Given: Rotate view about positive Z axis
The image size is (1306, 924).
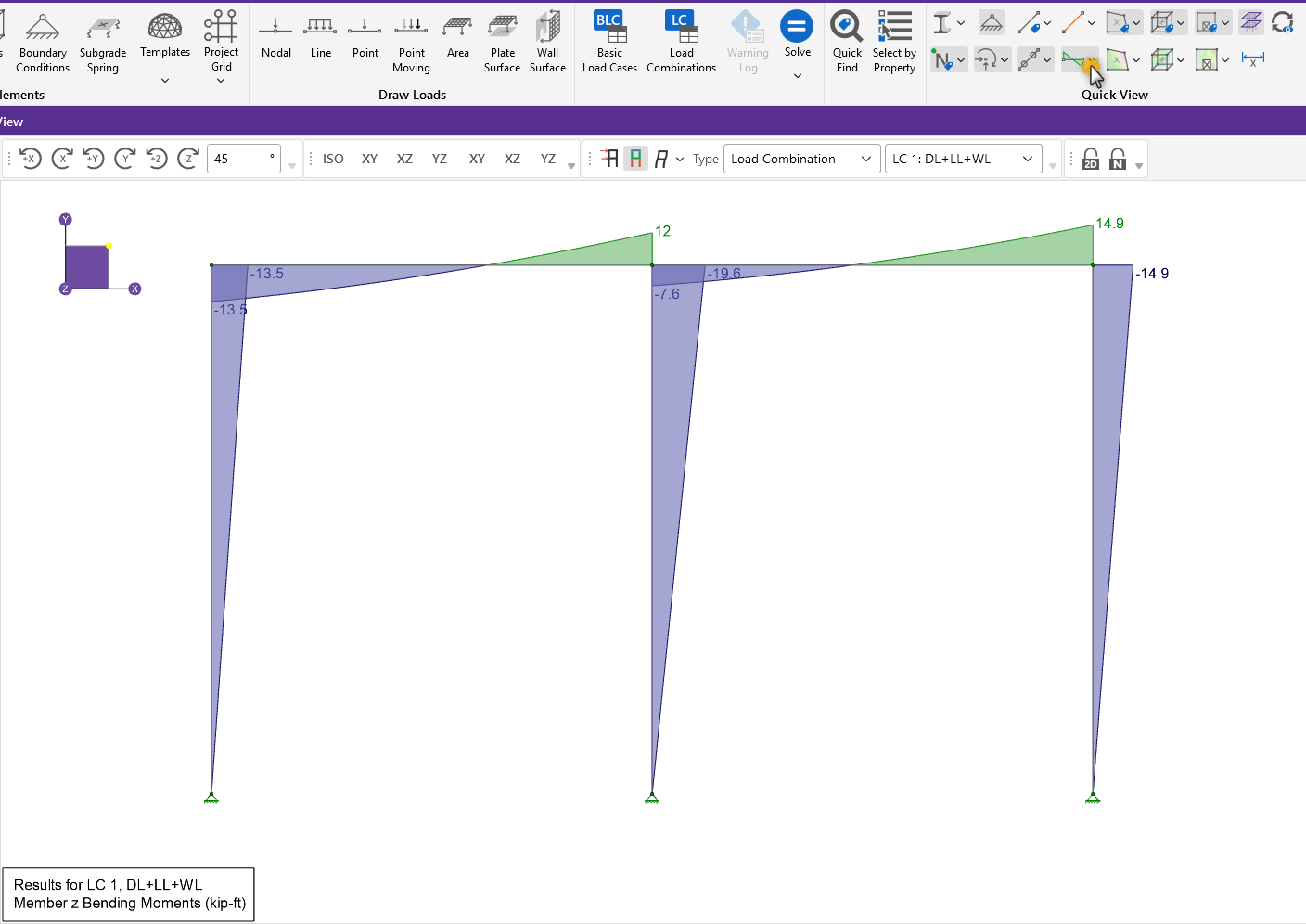Looking at the screenshot, I should [157, 159].
